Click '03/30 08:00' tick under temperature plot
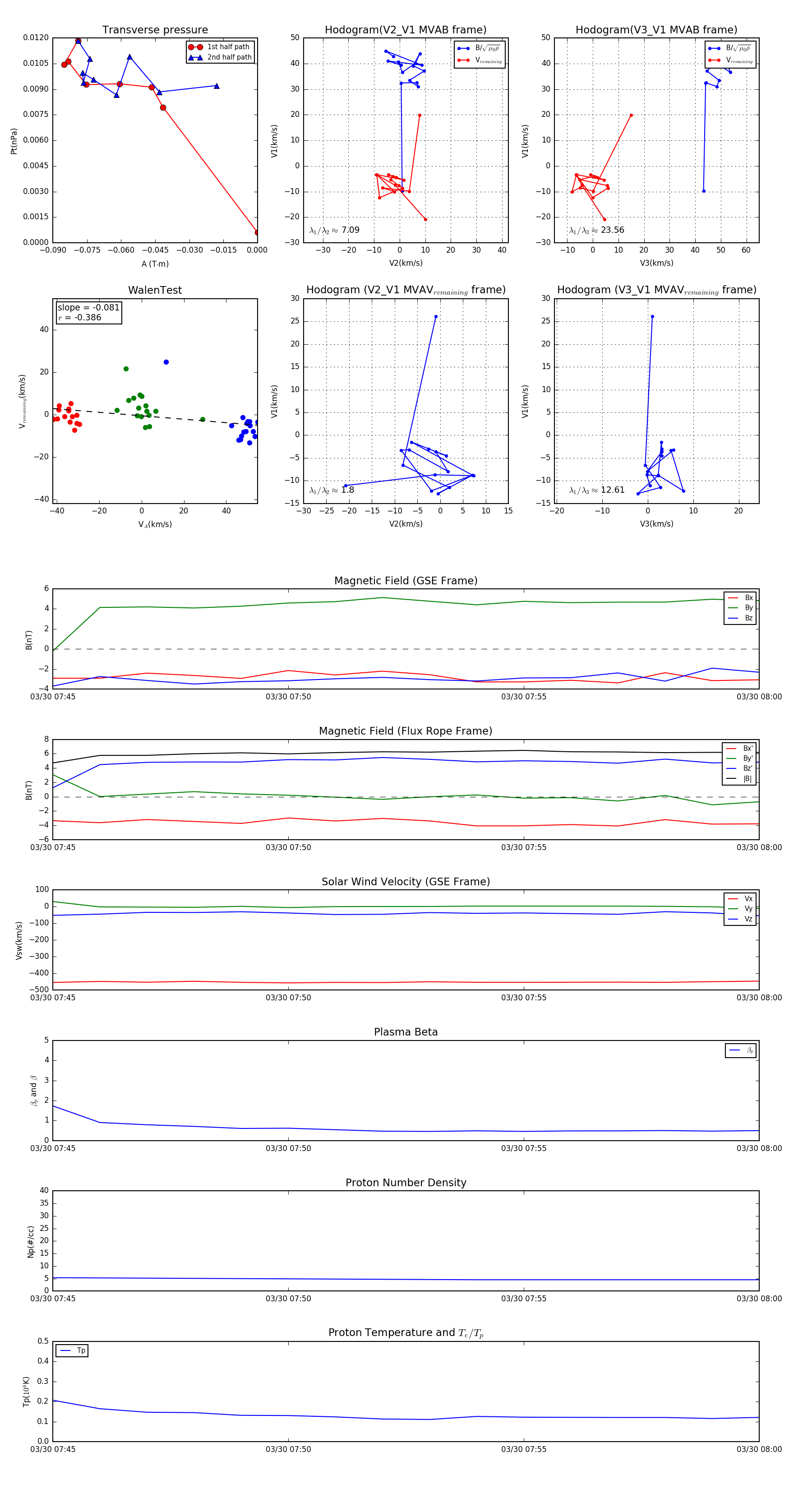 click(x=759, y=1449)
